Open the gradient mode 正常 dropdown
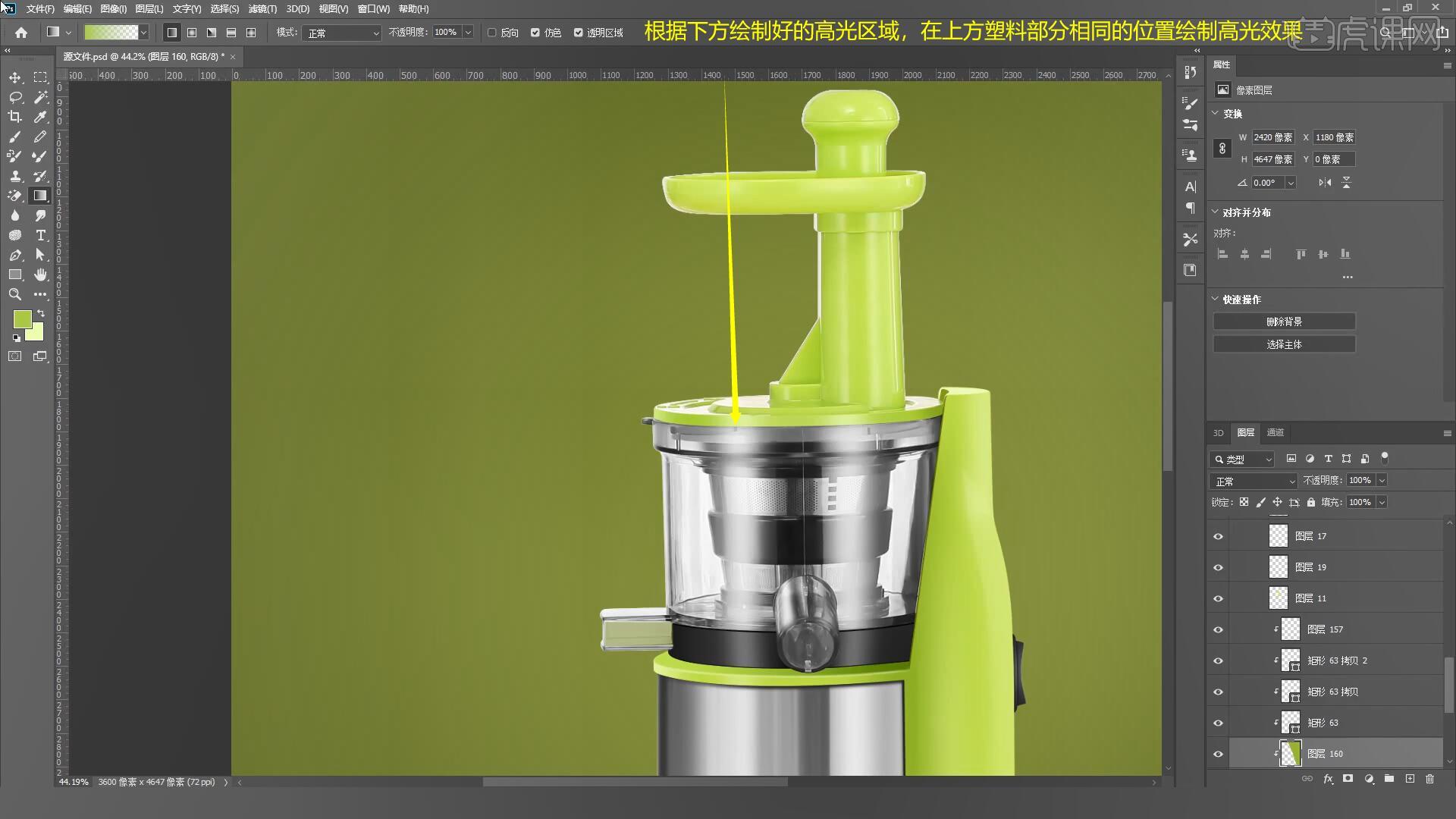The height and width of the screenshot is (819, 1456). point(342,33)
